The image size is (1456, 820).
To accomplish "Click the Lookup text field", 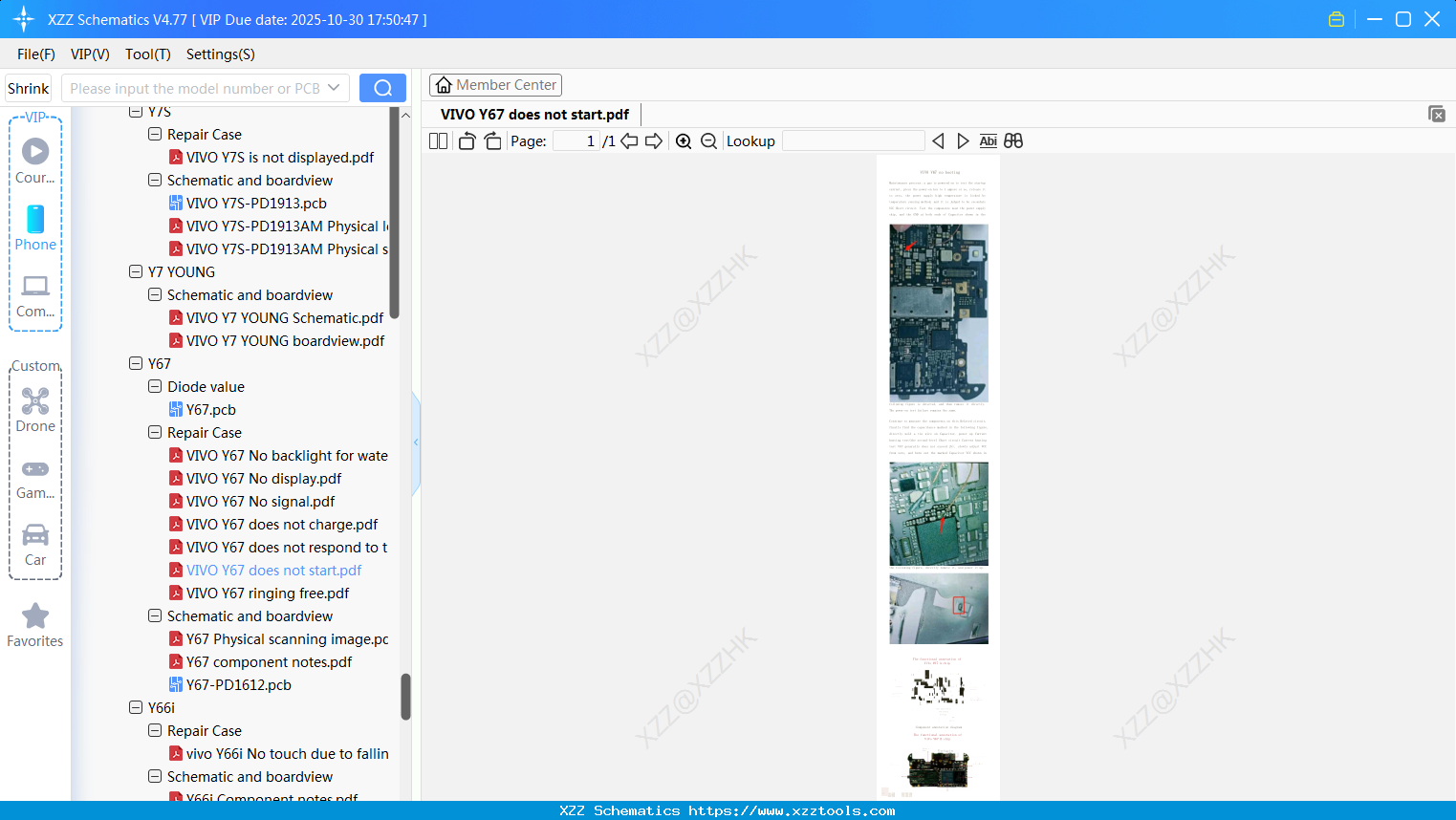I will [854, 141].
